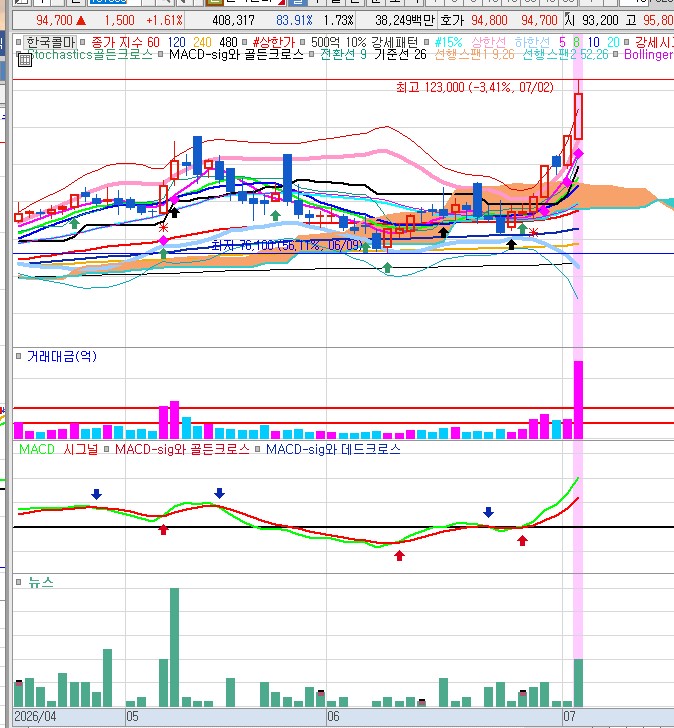Toggle the marker before MACD-sig와 골든크로스 in top legend
Image resolution: width=674 pixels, height=728 pixels.
click(x=160, y=54)
